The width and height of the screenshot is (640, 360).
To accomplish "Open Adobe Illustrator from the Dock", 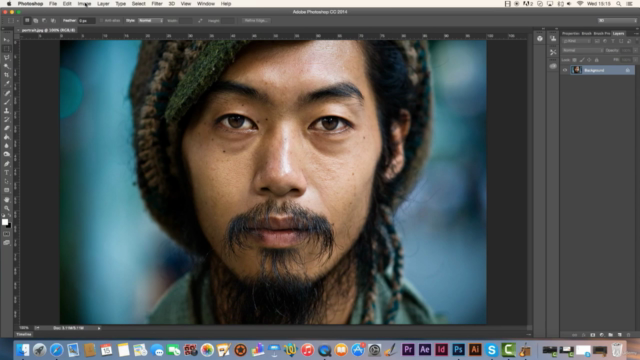I will [x=475, y=350].
